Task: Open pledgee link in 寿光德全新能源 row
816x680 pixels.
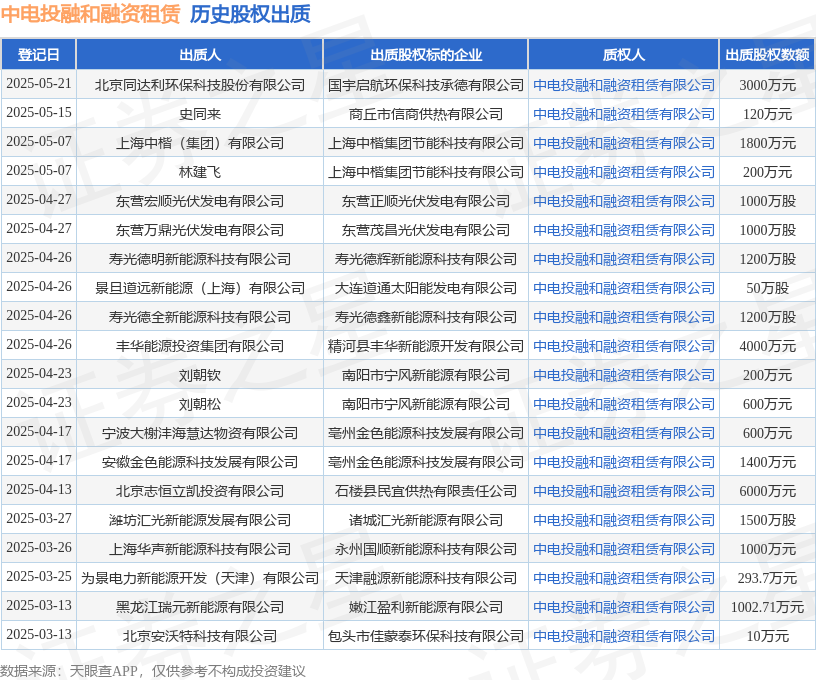Action: point(623,317)
